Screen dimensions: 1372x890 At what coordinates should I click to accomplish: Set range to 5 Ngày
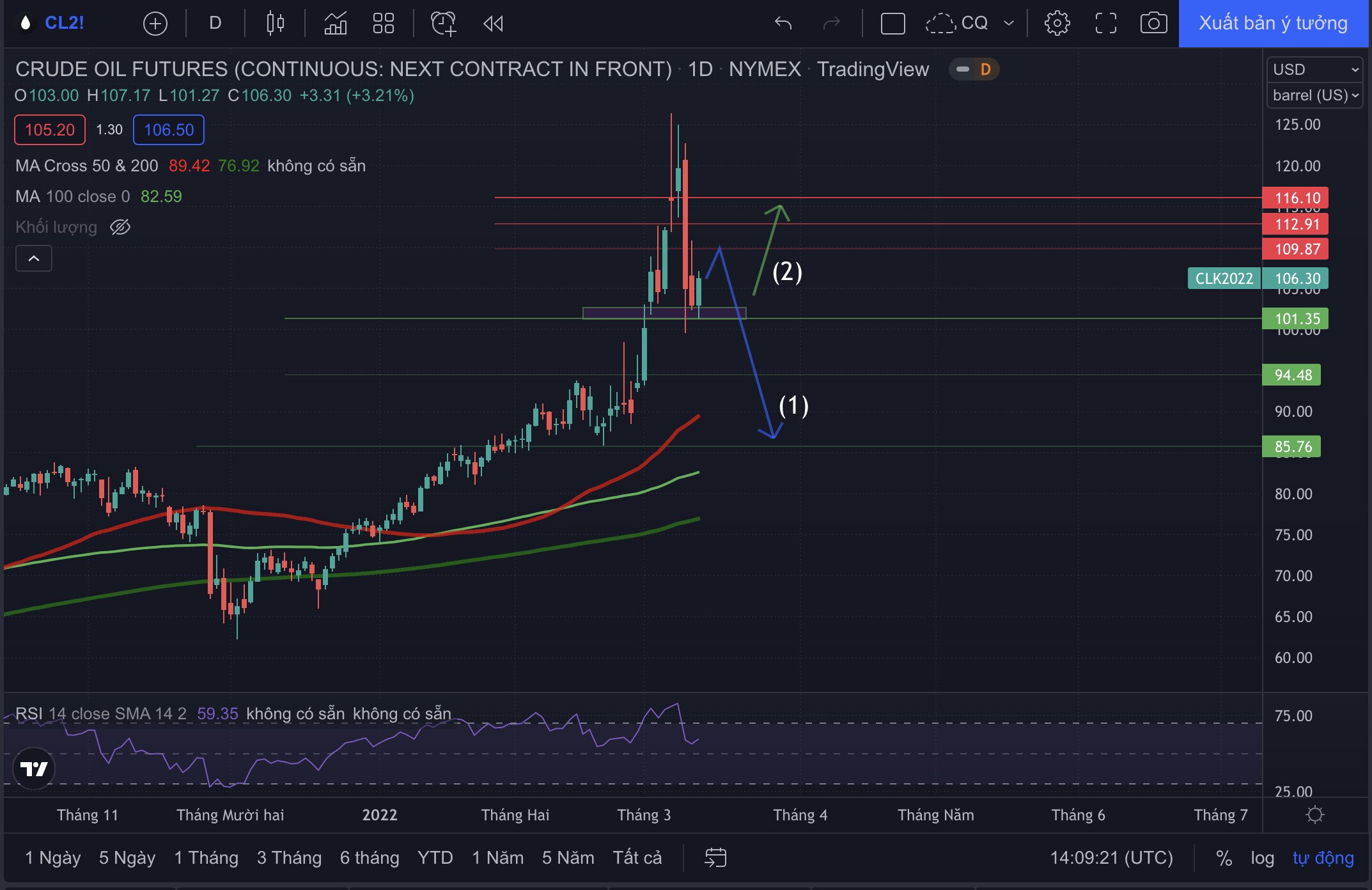tap(127, 857)
